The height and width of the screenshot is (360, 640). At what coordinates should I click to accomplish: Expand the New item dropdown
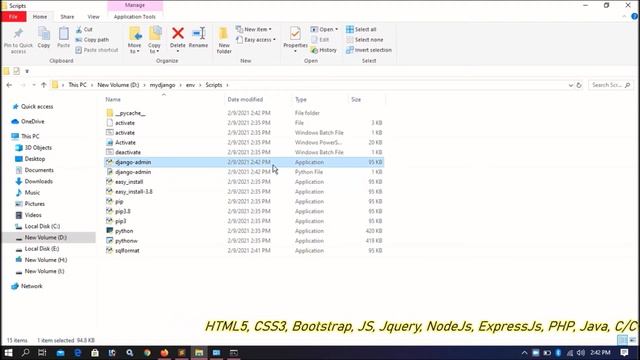point(253,29)
